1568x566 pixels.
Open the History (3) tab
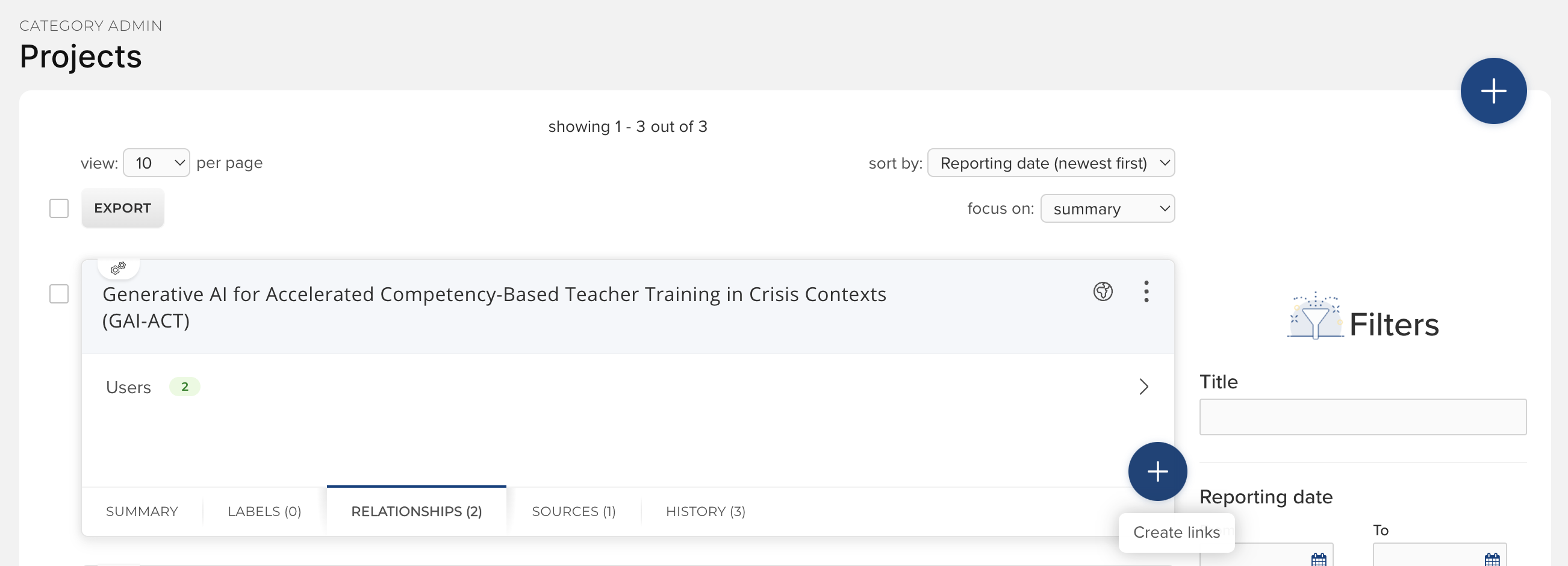(x=705, y=511)
